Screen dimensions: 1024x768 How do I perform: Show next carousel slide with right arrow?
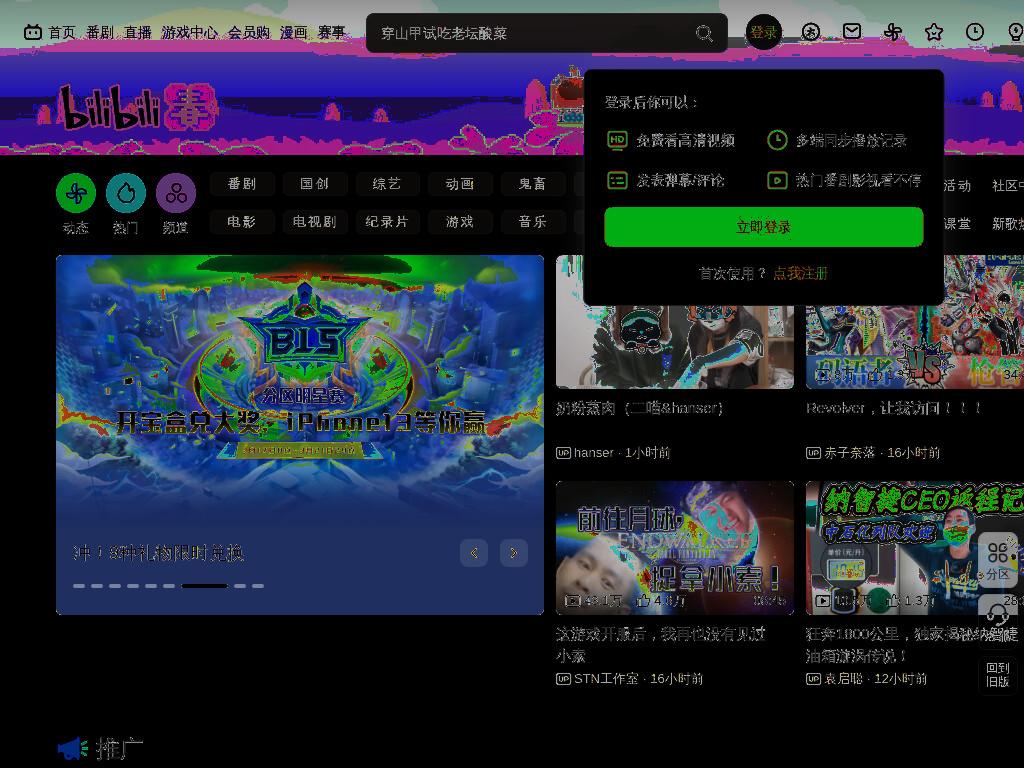point(514,553)
